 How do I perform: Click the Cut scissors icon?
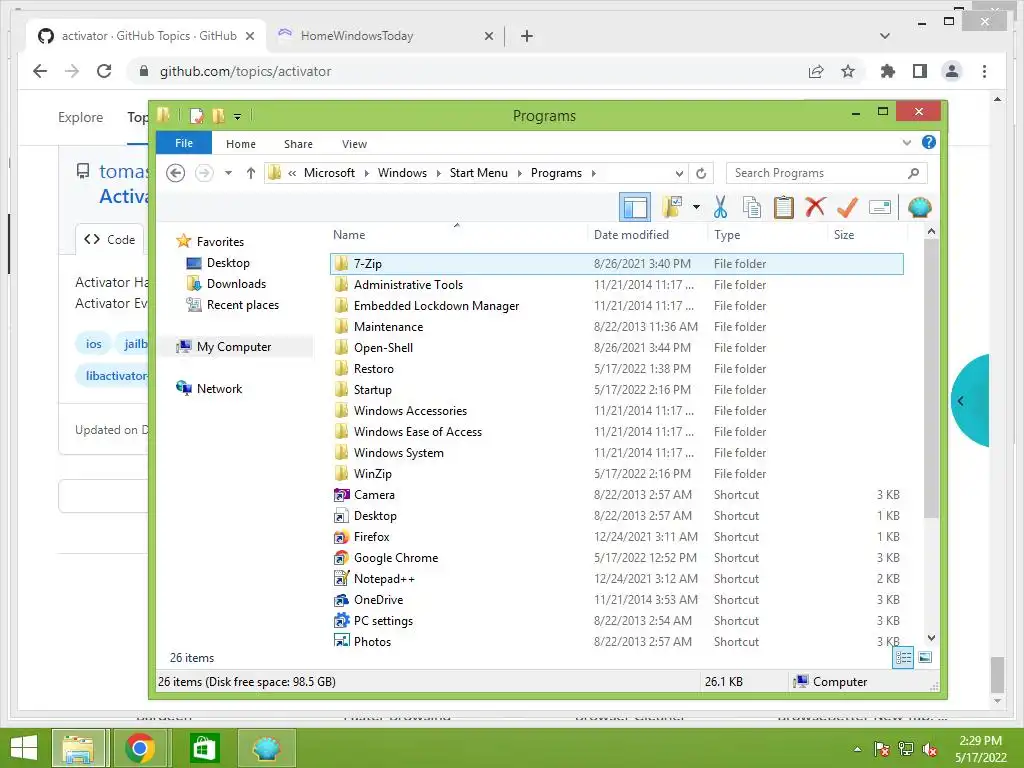pos(720,208)
